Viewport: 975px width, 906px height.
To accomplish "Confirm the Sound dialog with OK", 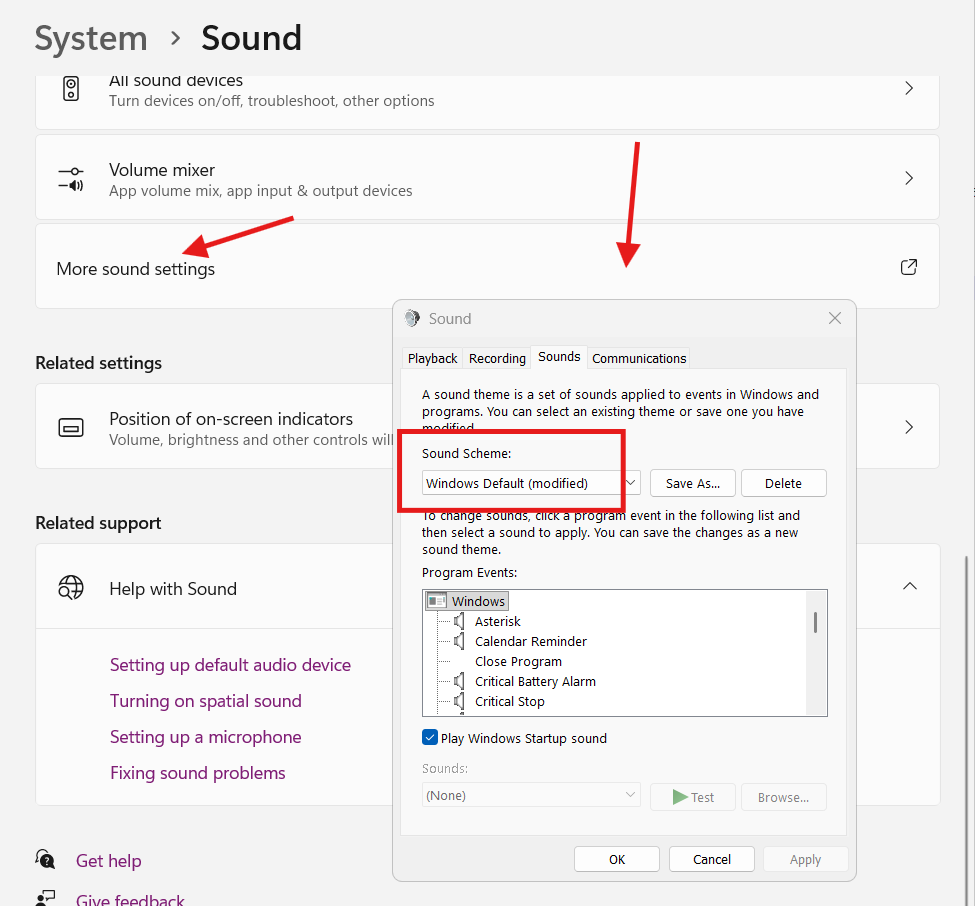I will [617, 859].
